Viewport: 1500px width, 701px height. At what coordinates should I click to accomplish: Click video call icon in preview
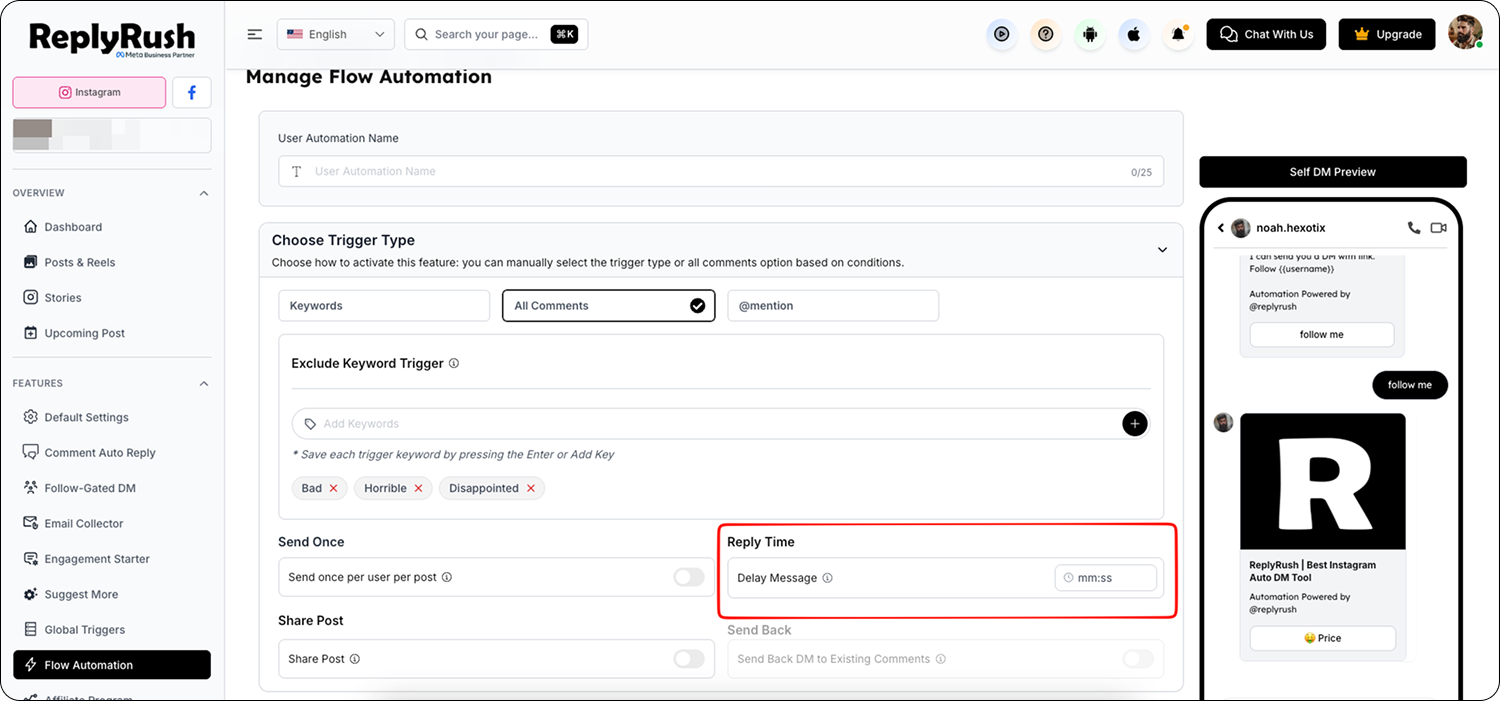tap(1438, 228)
